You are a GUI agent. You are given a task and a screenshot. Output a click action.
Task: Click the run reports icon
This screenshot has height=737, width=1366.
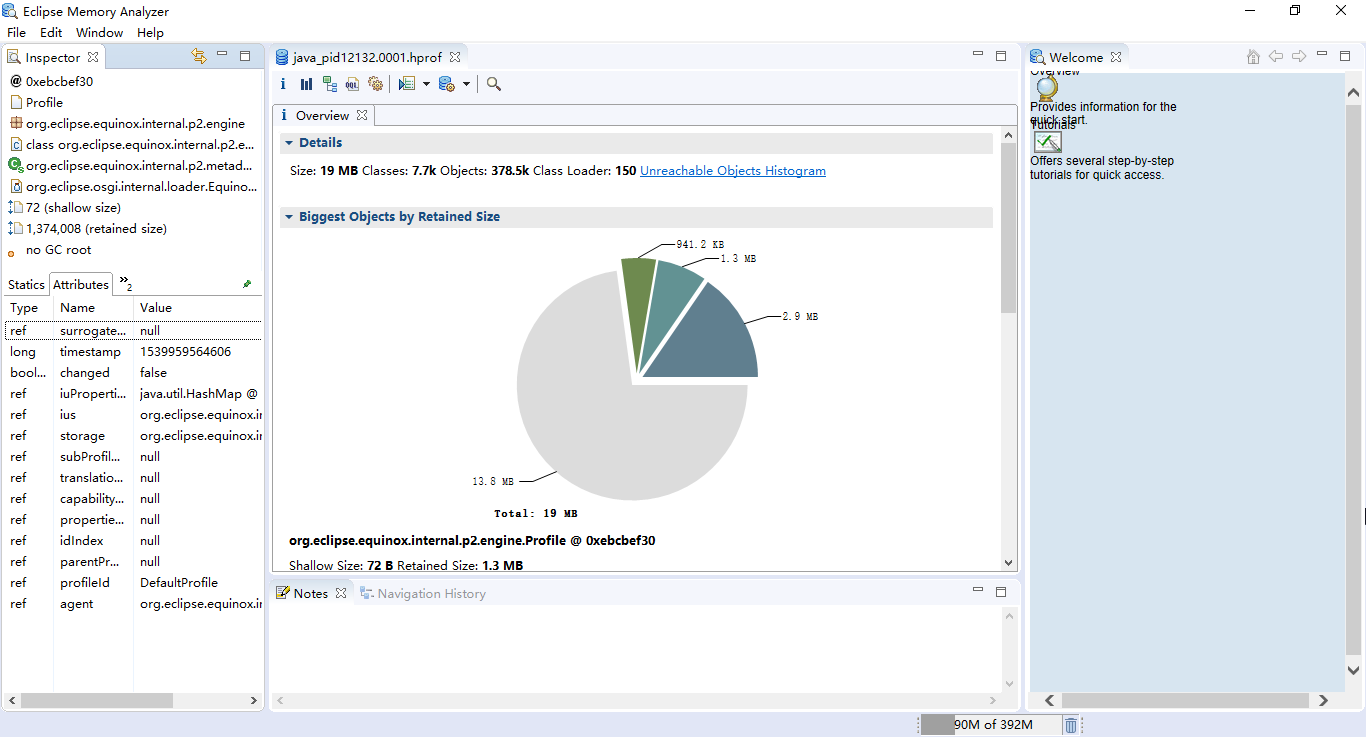tap(406, 84)
